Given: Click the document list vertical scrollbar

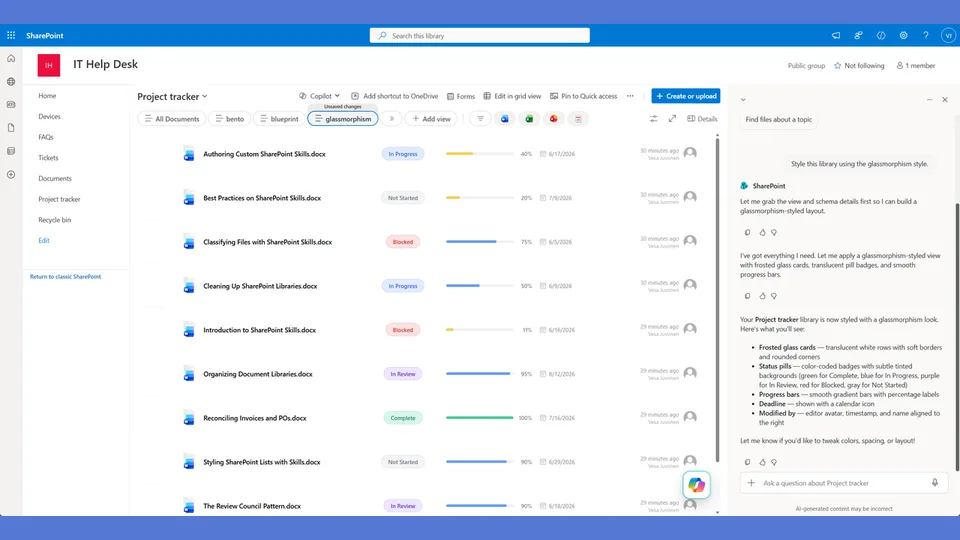Looking at the screenshot, I should pyautogui.click(x=718, y=300).
